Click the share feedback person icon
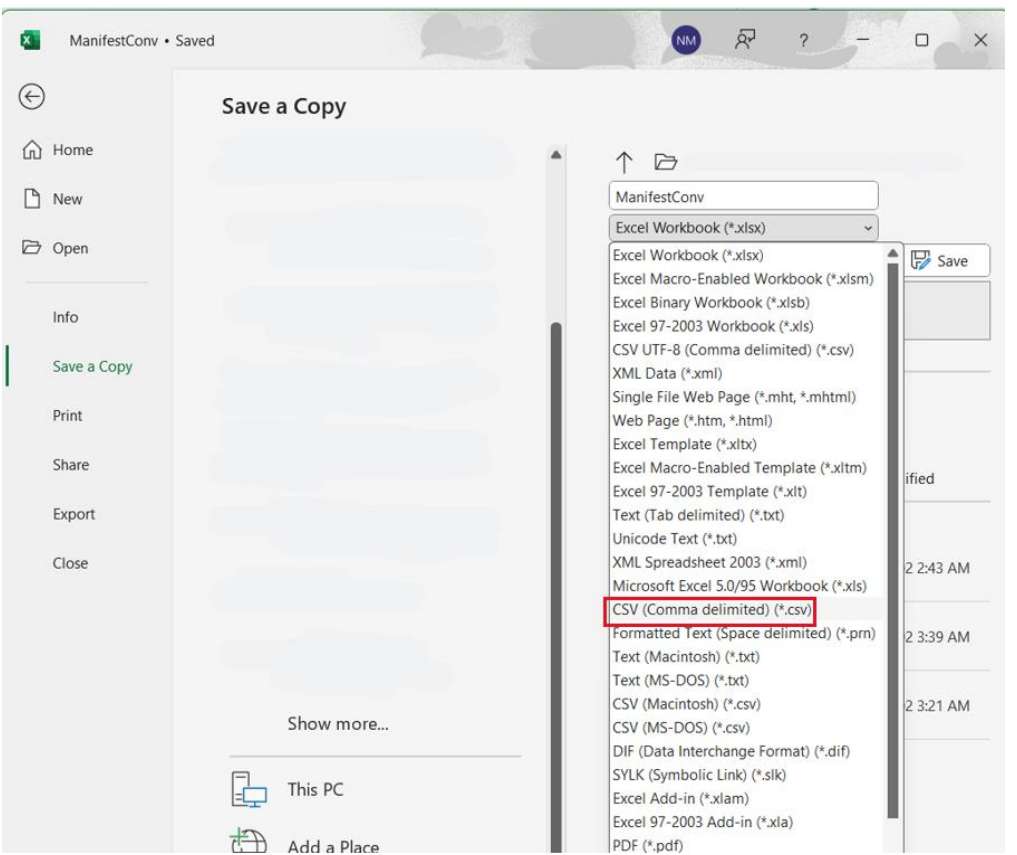 (745, 40)
